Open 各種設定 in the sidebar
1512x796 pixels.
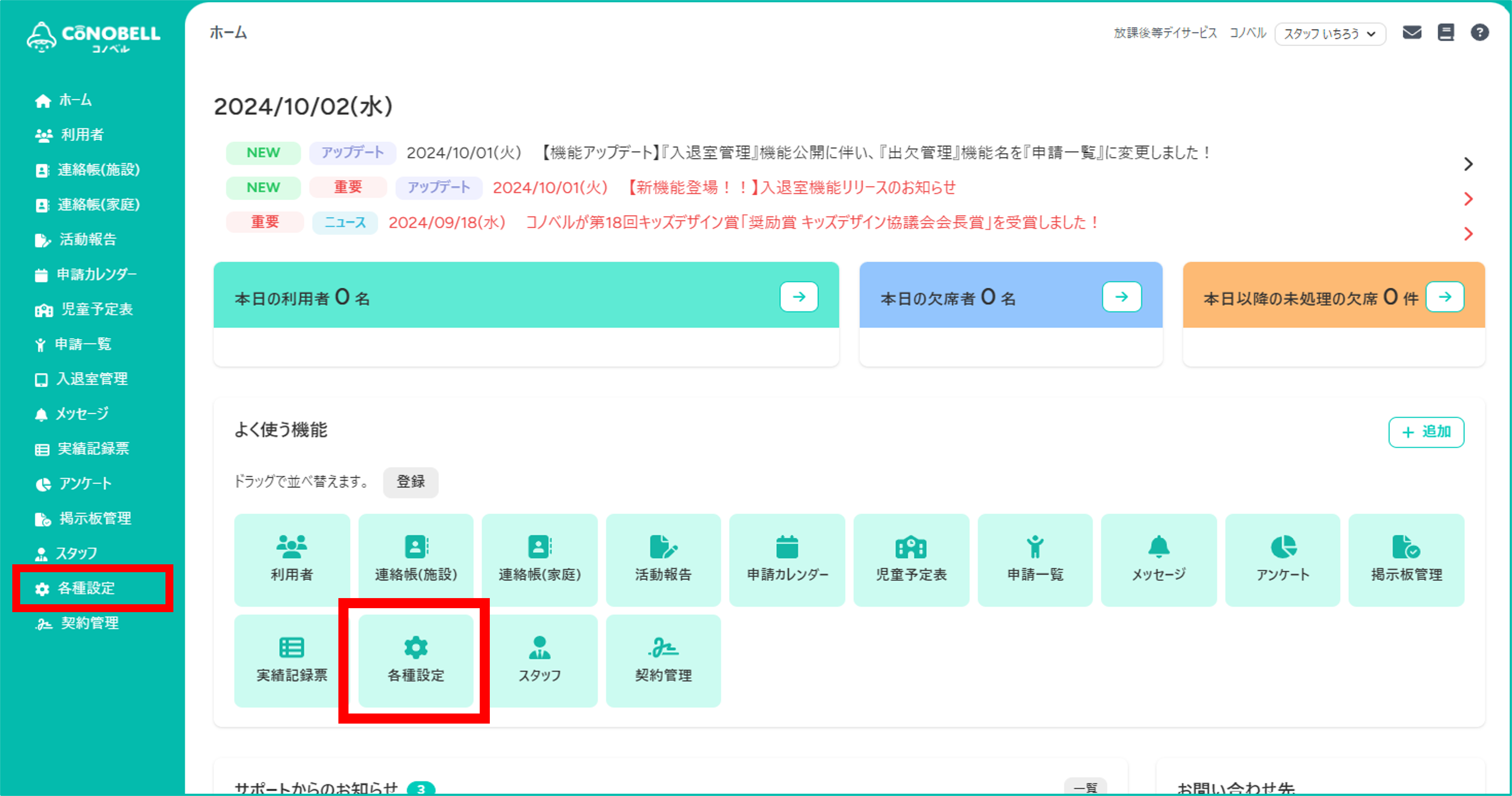click(x=75, y=588)
